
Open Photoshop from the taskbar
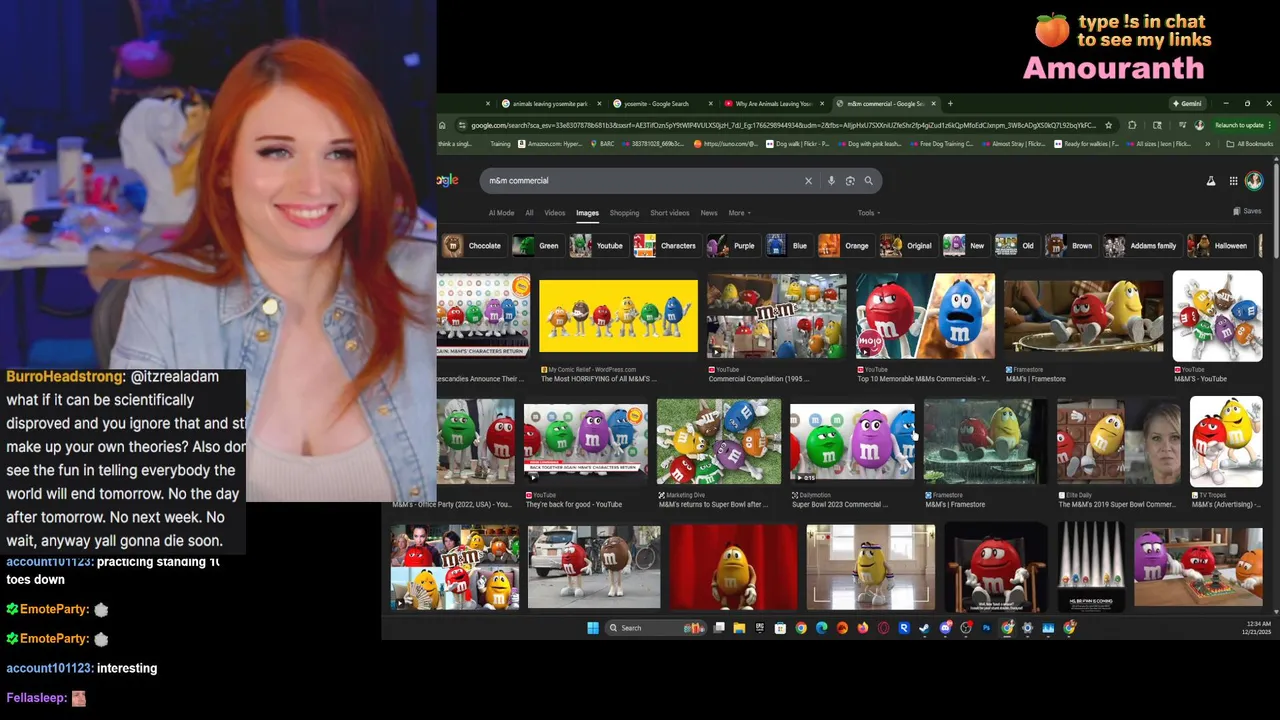(x=986, y=628)
